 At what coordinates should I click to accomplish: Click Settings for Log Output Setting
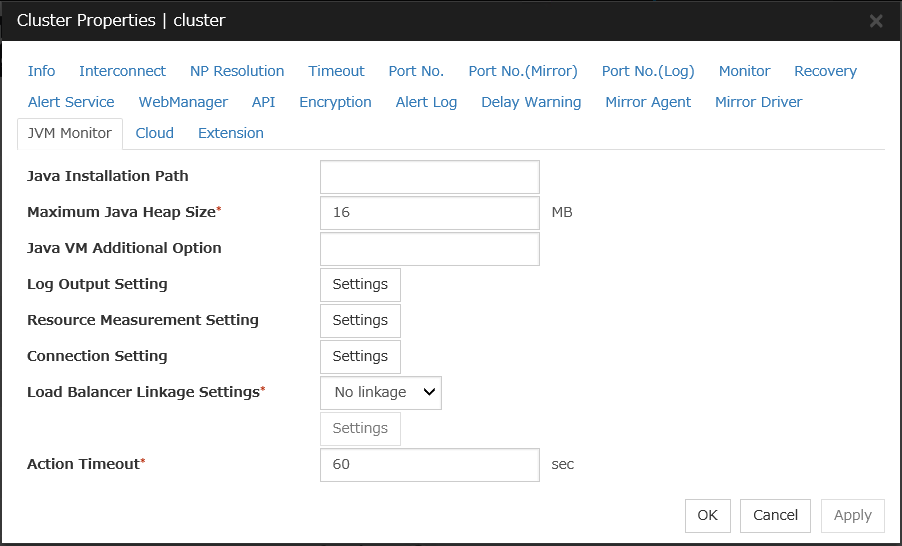[x=360, y=284]
